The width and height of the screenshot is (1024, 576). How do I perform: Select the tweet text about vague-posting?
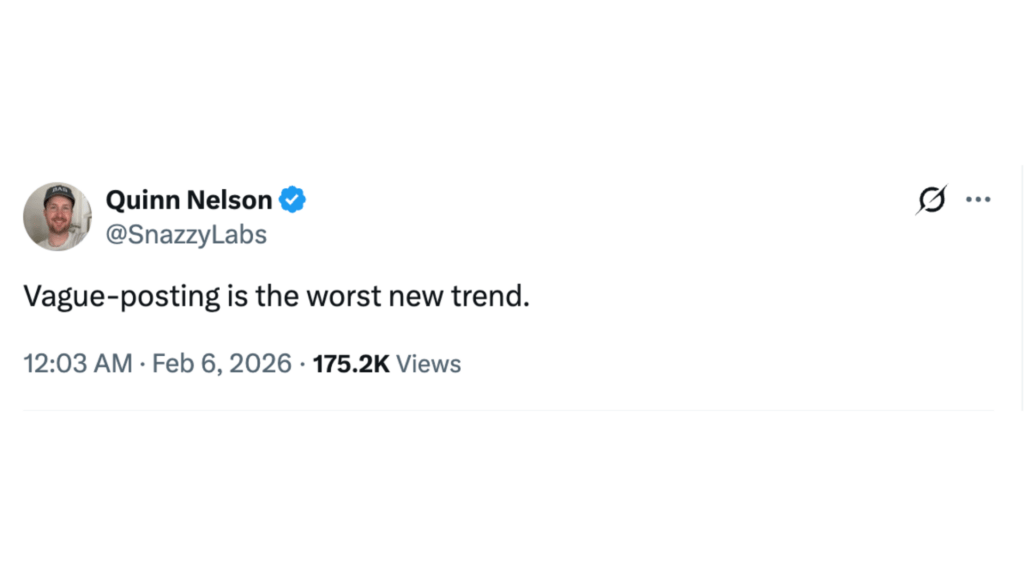[277, 296]
